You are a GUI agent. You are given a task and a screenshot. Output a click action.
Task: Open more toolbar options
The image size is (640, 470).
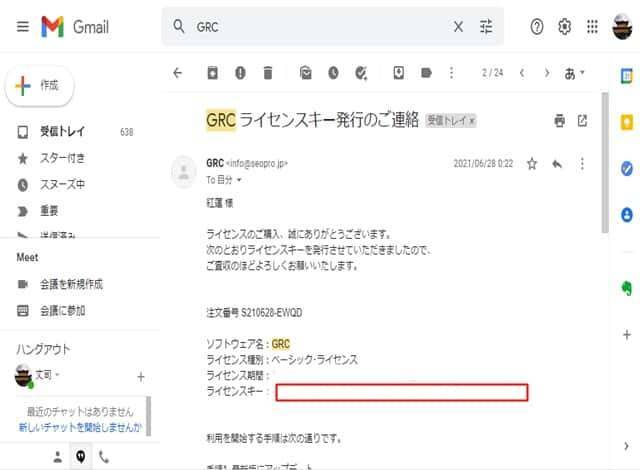pos(451,73)
